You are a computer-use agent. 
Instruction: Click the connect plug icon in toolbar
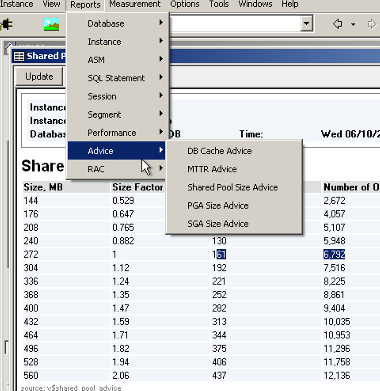pyautogui.click(x=6, y=24)
